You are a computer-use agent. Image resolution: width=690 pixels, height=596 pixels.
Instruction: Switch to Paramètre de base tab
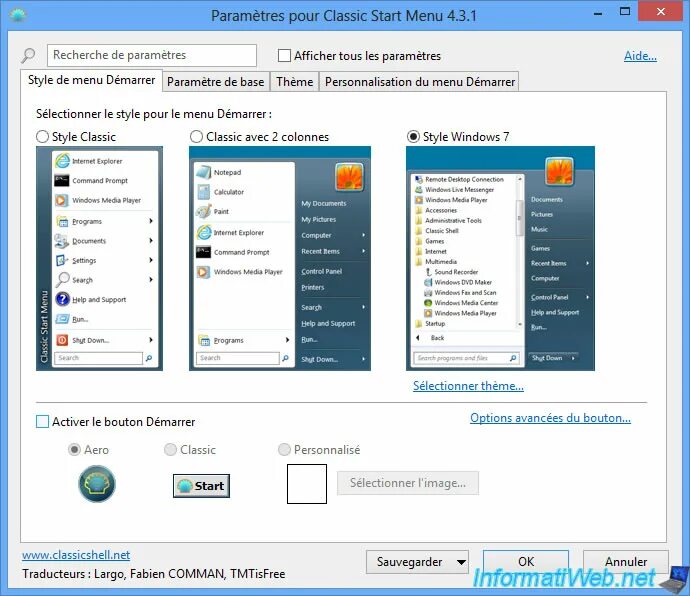coord(216,82)
